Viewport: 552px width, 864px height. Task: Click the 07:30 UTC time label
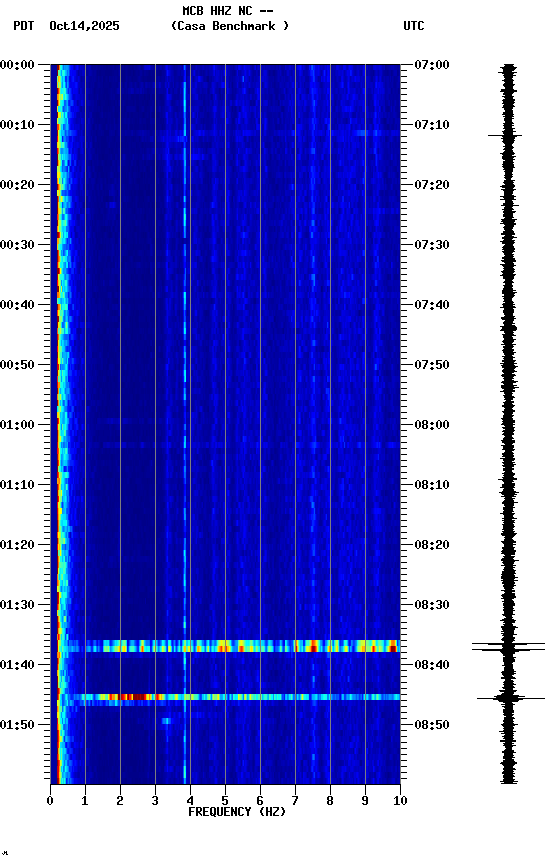click(x=431, y=245)
